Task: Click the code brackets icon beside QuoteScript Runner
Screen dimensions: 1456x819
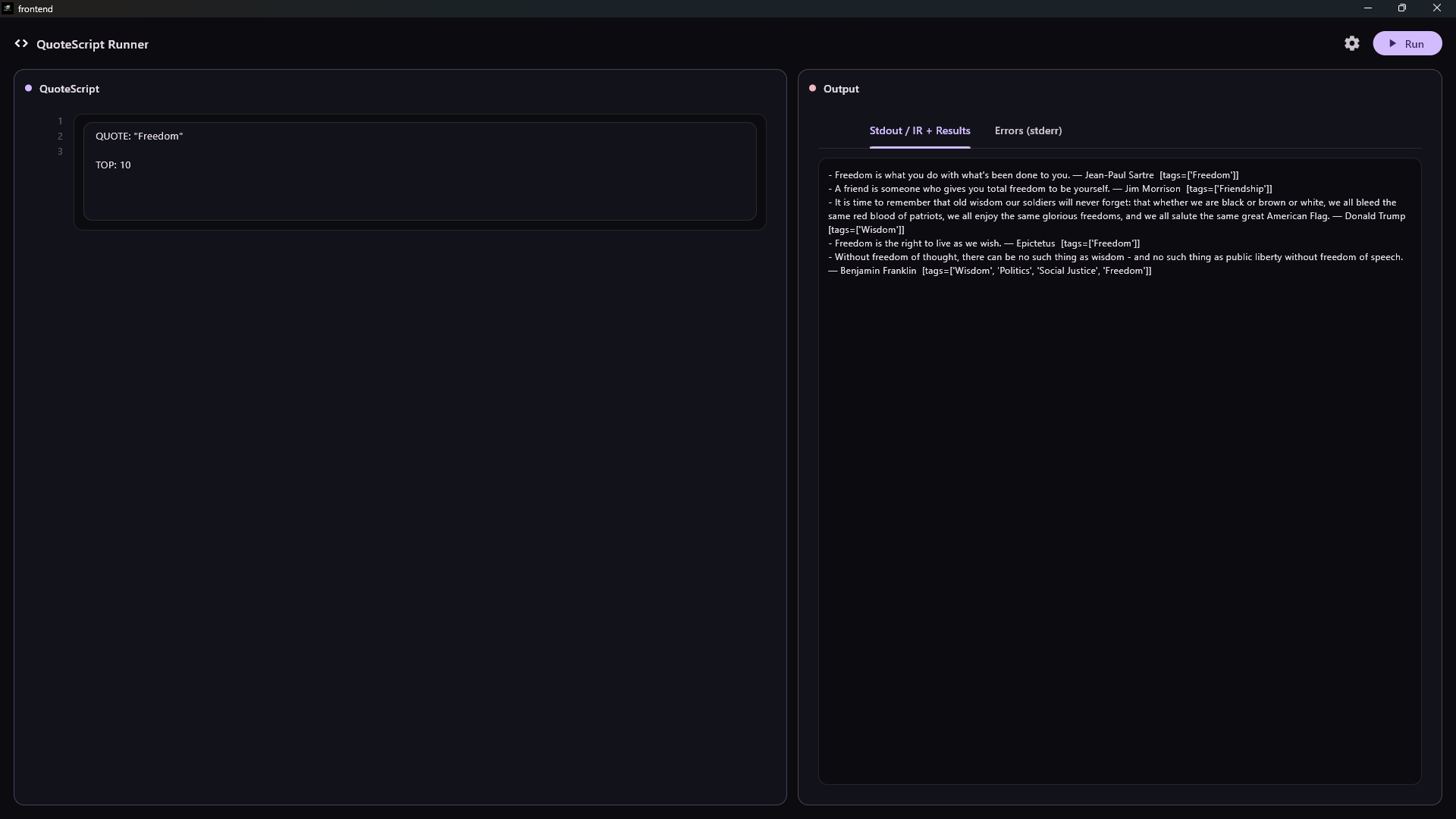Action: (21, 43)
